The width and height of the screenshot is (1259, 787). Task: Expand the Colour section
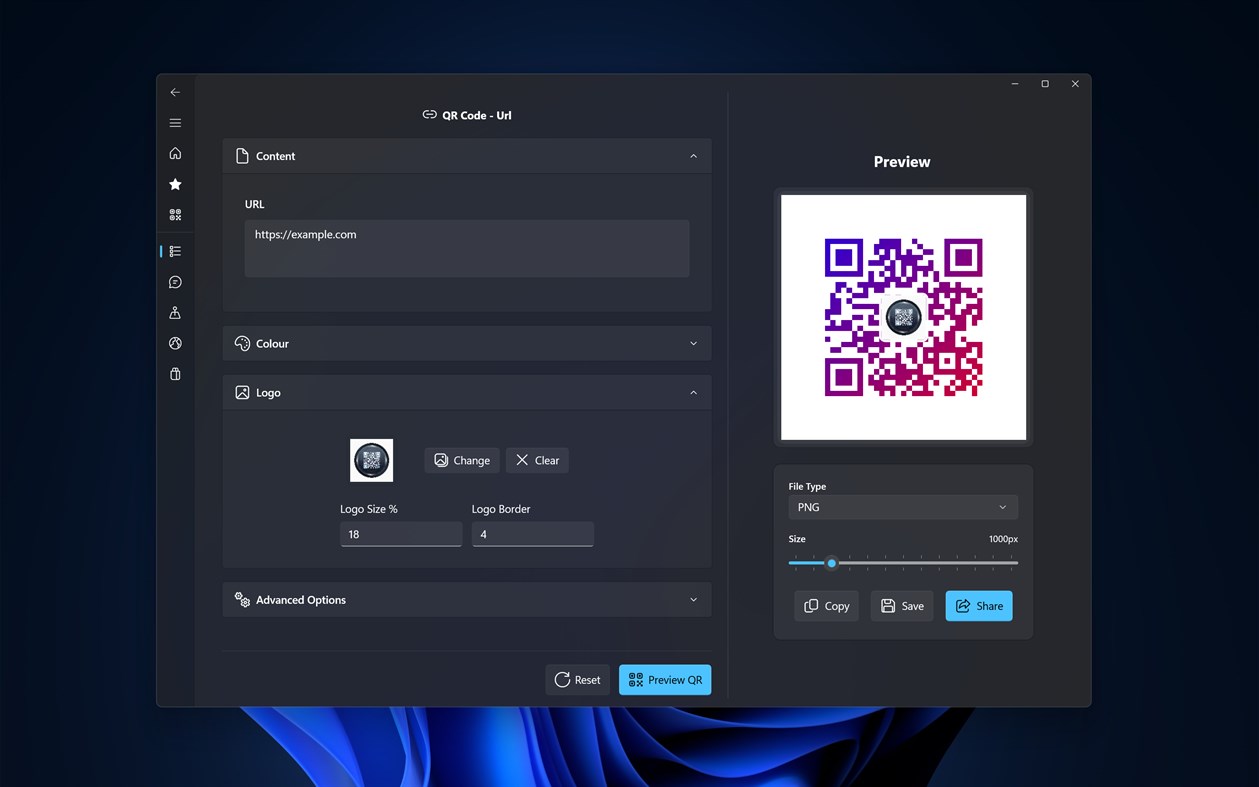click(694, 343)
